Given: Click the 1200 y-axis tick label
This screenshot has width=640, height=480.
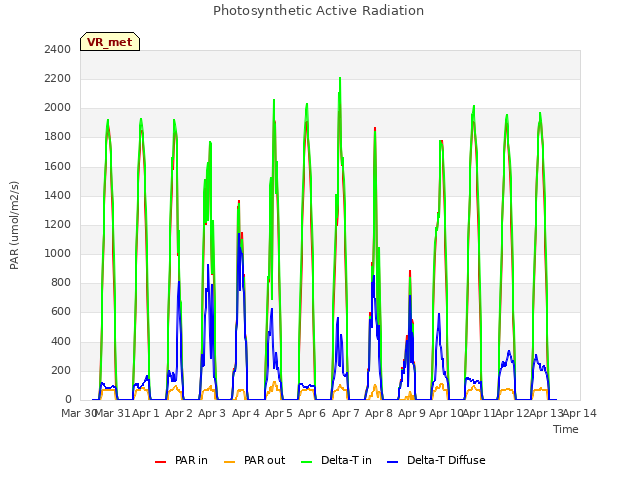Looking at the screenshot, I should [x=58, y=224].
